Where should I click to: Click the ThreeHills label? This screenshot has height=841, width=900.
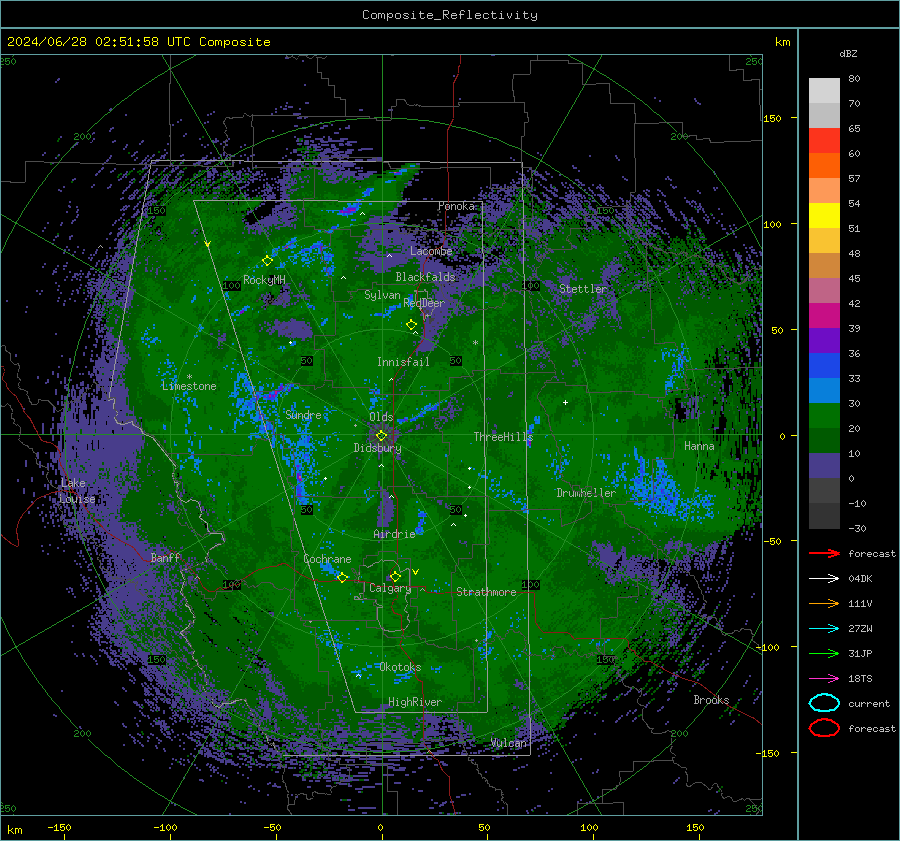point(503,437)
